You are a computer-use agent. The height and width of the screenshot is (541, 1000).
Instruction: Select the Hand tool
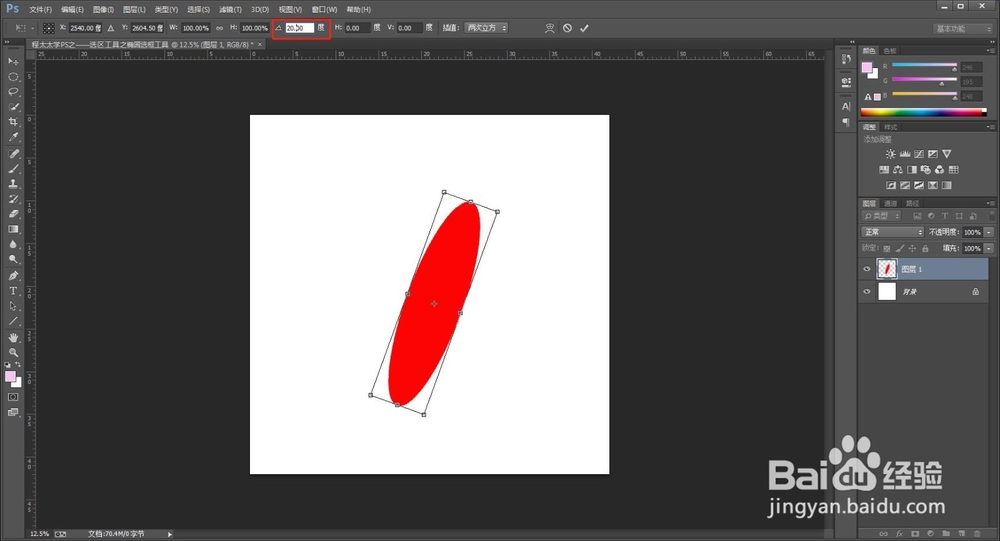coord(13,337)
